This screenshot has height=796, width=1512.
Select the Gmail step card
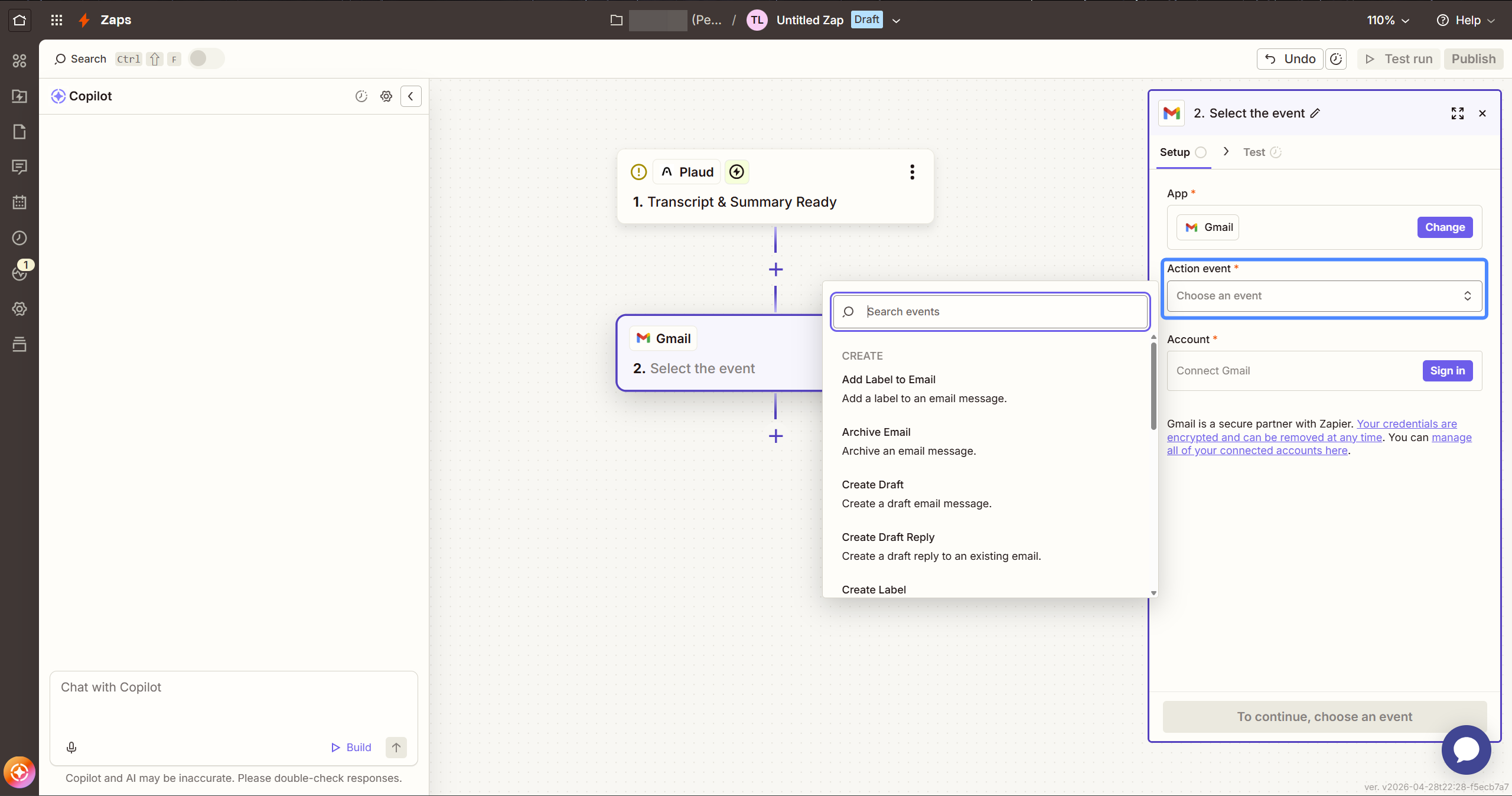719,353
